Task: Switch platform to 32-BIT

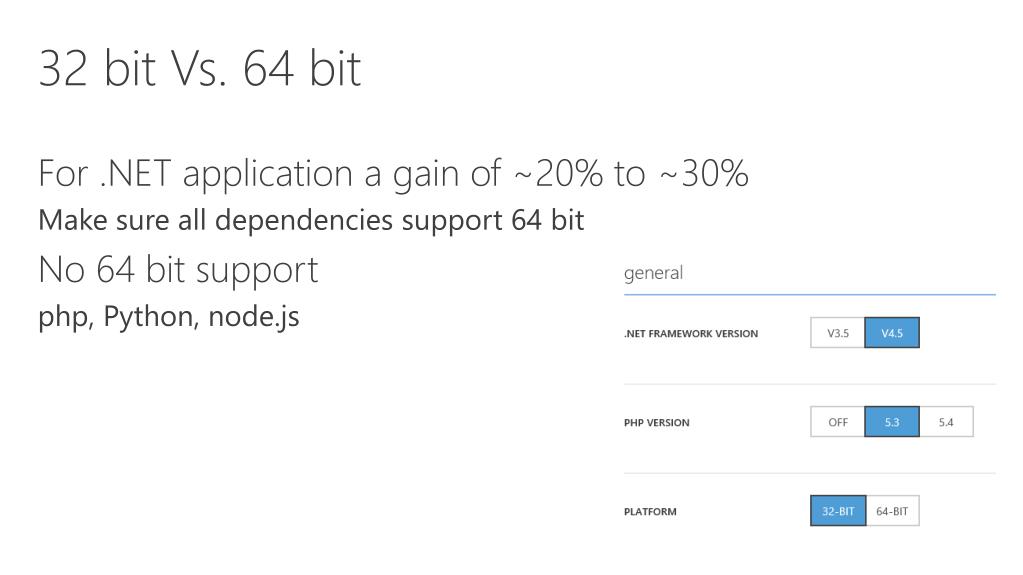Action: coord(838,511)
